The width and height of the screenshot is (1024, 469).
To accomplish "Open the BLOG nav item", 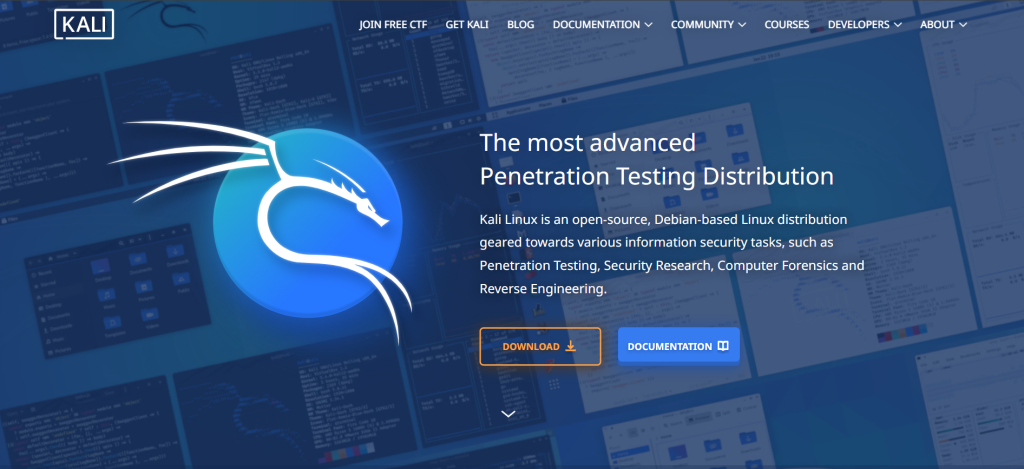I will point(520,25).
